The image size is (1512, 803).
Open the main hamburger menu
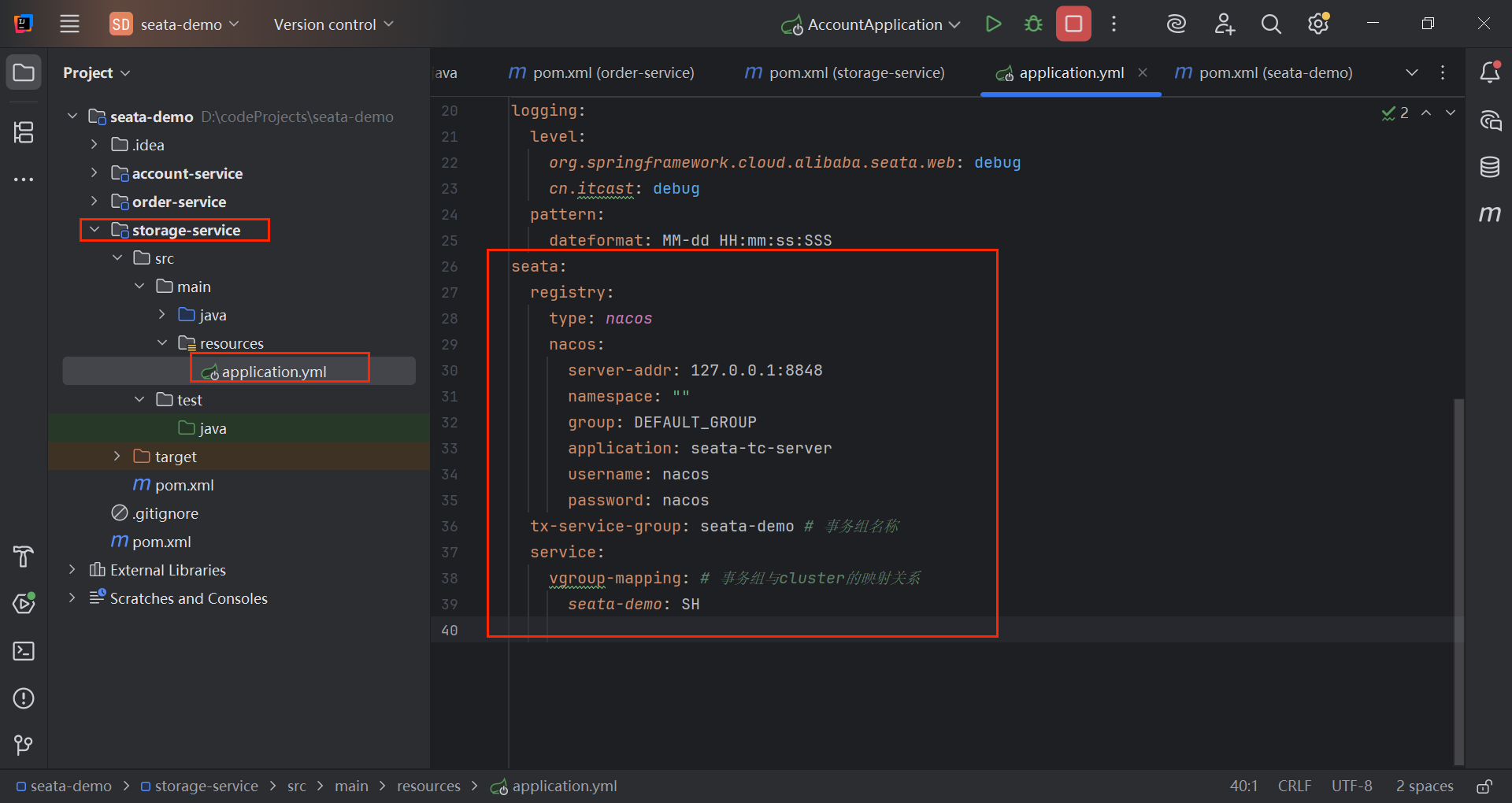pyautogui.click(x=69, y=24)
